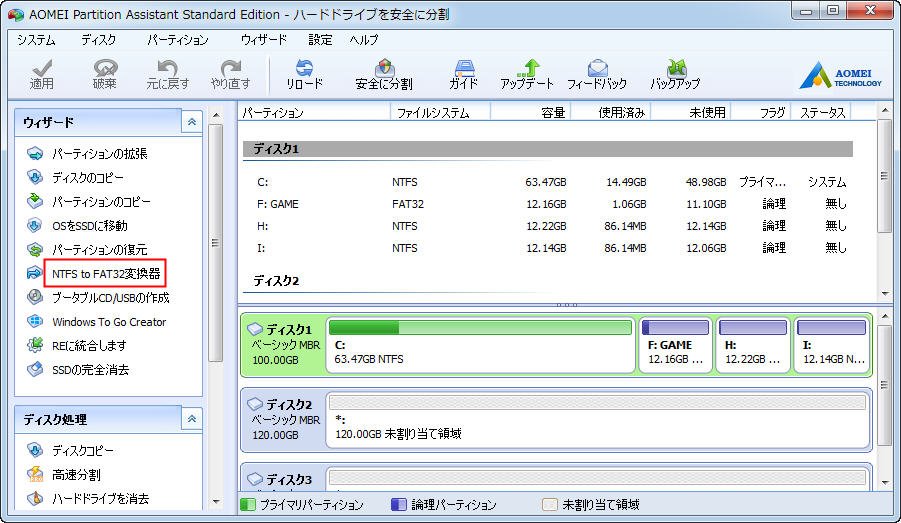Select the I: 12.14GB block in the disk map

831,345
